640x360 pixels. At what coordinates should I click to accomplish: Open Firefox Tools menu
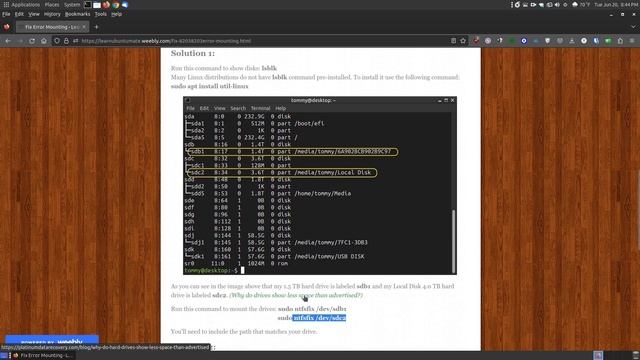click(101, 14)
